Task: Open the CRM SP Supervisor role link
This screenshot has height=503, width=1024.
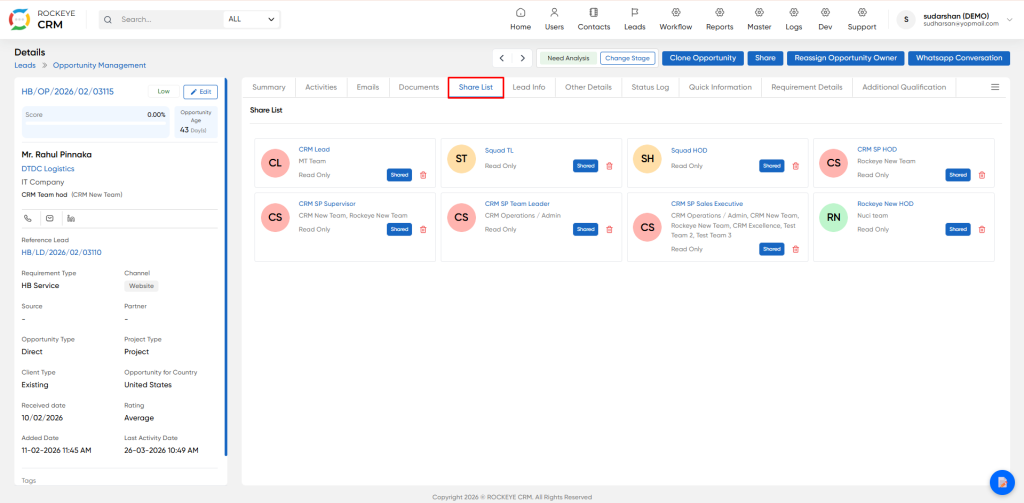Action: point(327,204)
